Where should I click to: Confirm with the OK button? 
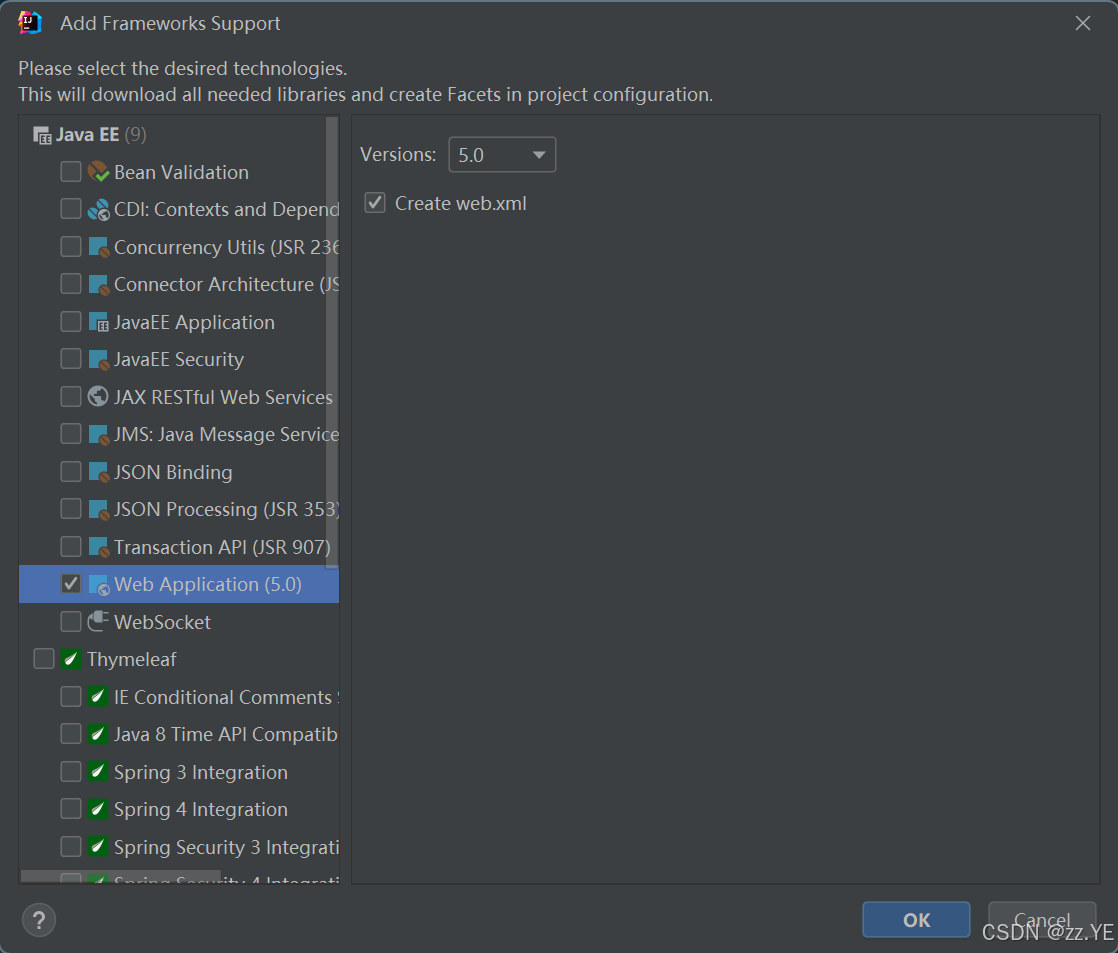916,920
